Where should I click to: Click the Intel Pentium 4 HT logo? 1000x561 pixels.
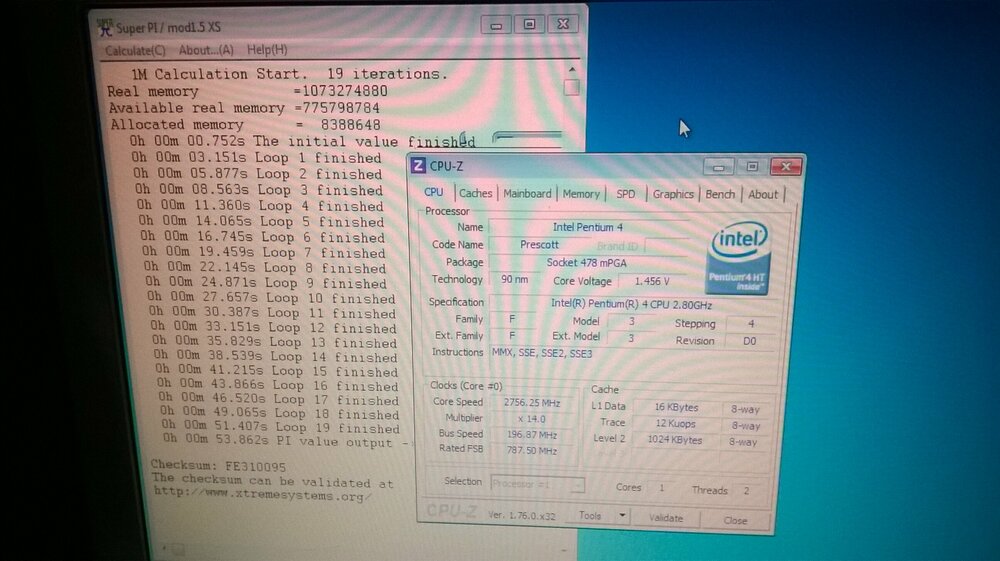pos(738,258)
